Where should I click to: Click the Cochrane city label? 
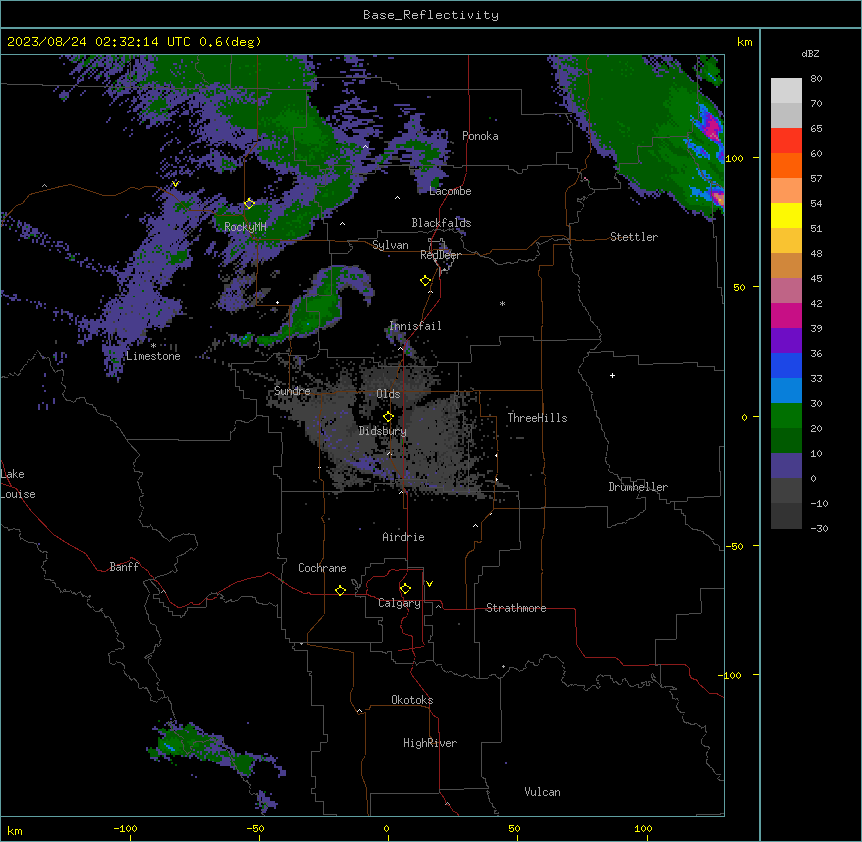pos(322,568)
